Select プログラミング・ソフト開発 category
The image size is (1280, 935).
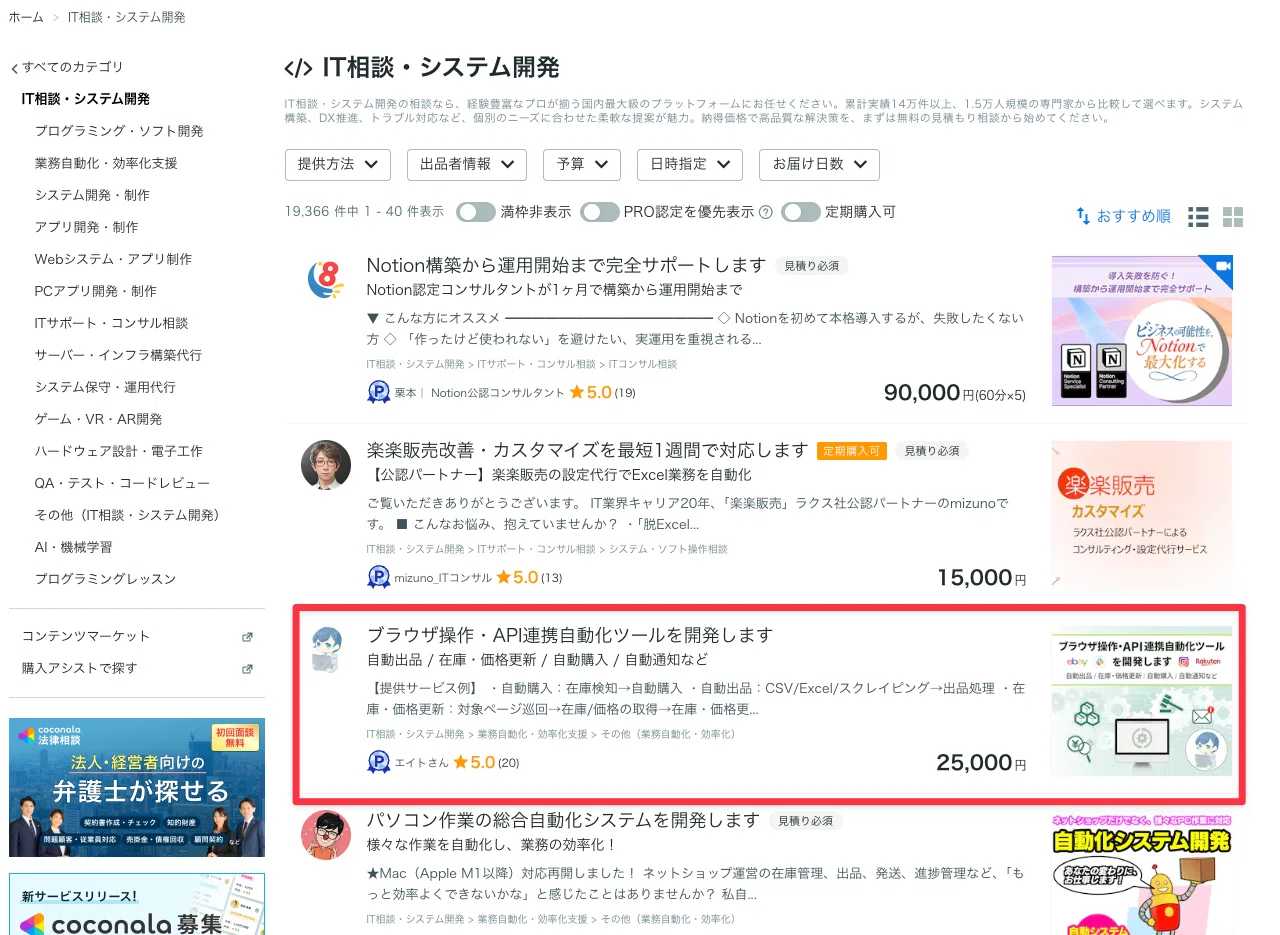[x=119, y=131]
